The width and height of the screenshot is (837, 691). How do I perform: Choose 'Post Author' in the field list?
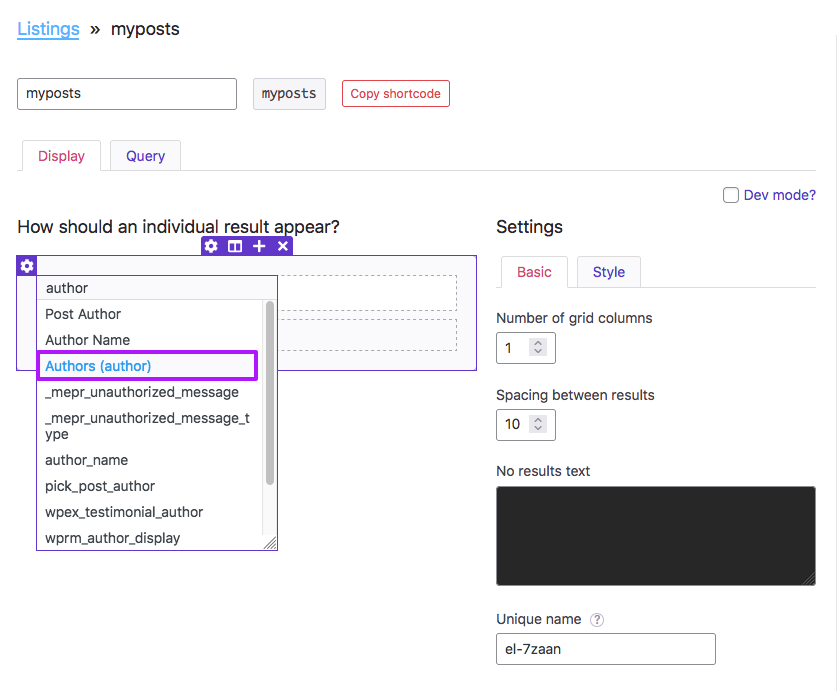coord(83,314)
